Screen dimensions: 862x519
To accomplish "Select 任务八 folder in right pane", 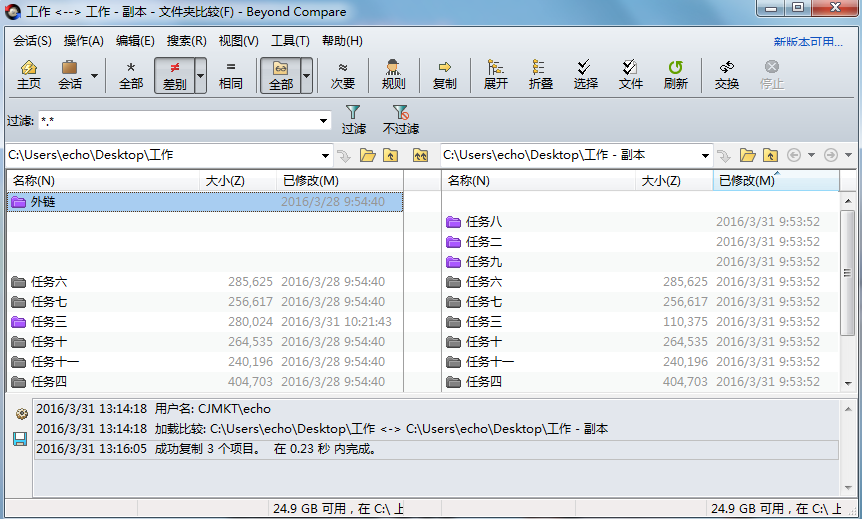I will [640, 222].
